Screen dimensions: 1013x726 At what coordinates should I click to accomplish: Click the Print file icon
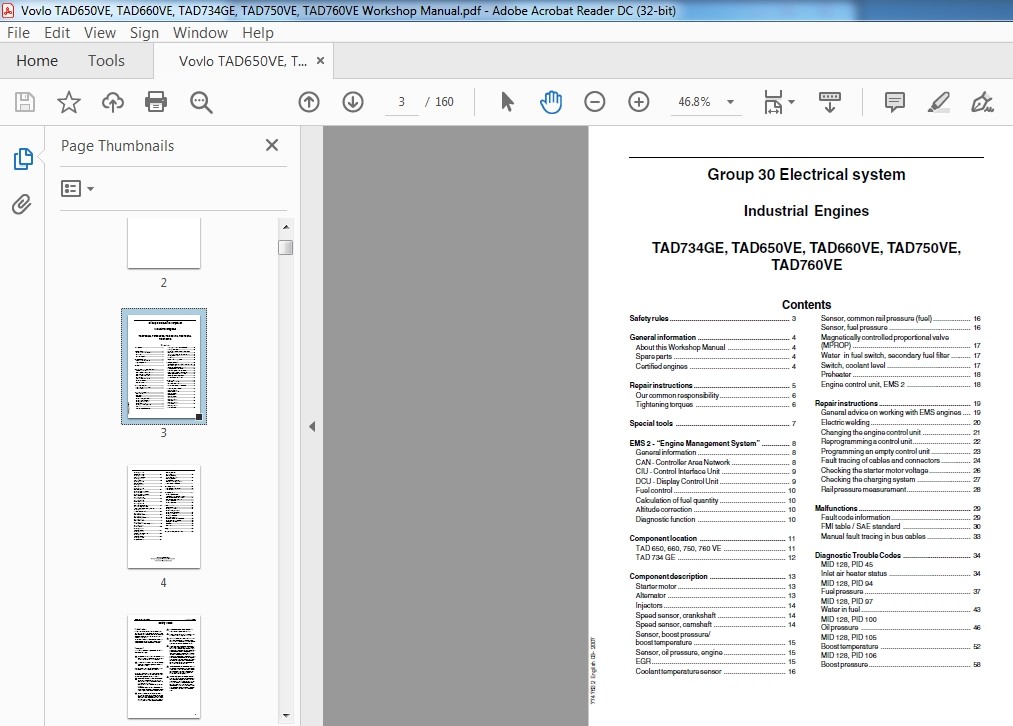(155, 102)
